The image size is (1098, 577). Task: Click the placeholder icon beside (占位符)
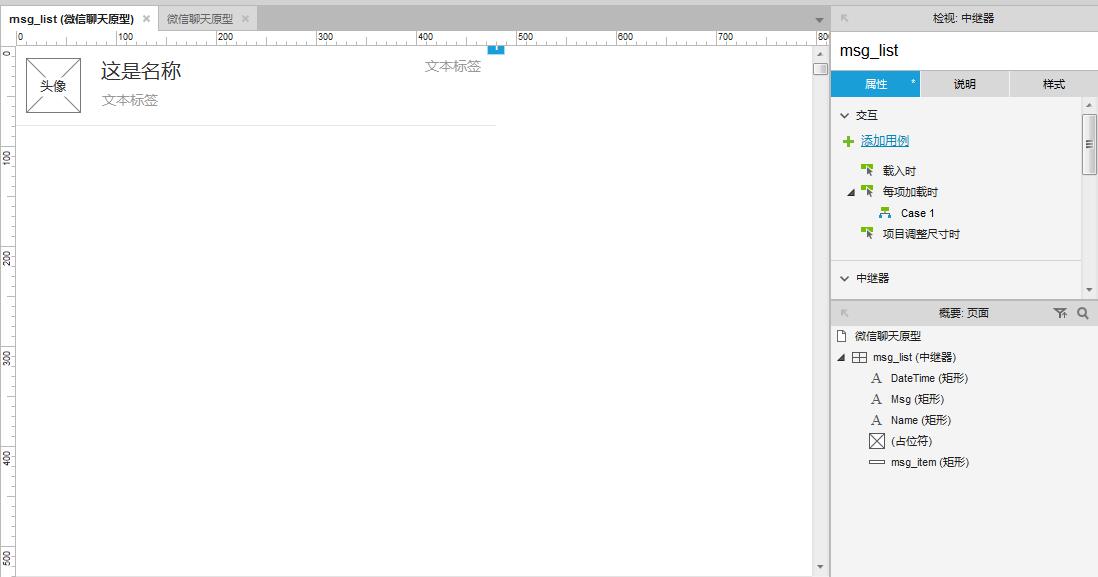[x=877, y=441]
